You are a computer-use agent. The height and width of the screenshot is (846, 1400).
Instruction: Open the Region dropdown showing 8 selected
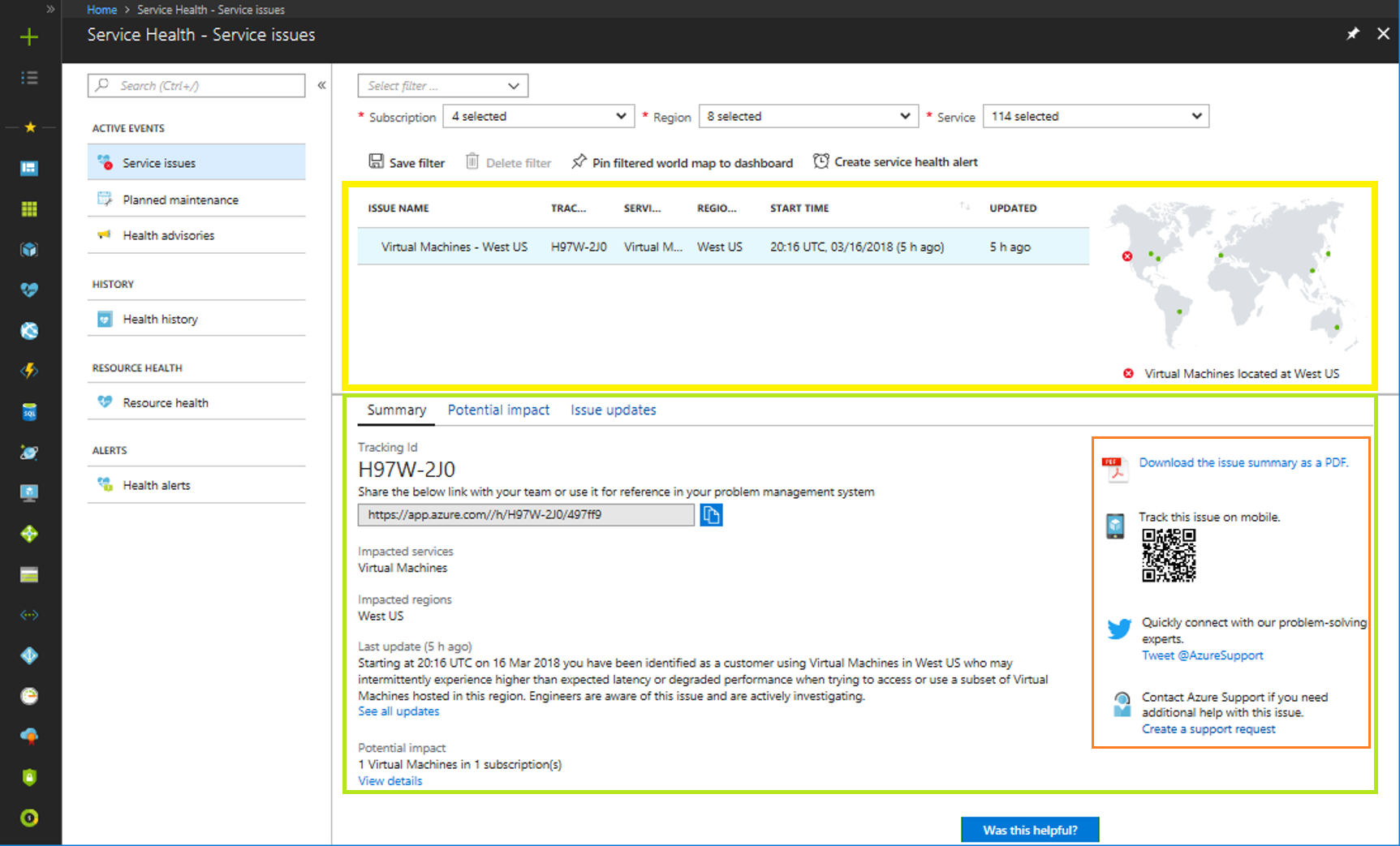[808, 116]
